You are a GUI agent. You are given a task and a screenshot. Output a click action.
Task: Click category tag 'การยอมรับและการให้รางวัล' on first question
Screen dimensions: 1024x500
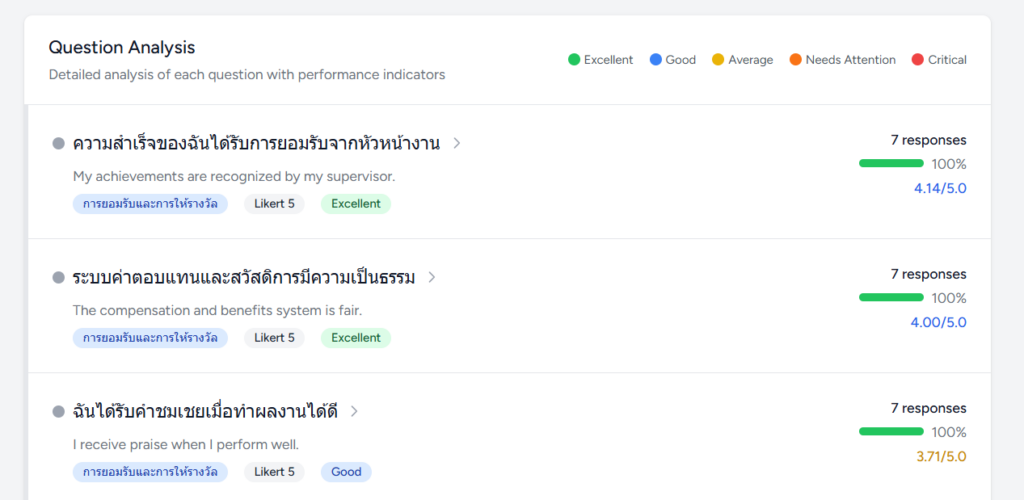(150, 204)
